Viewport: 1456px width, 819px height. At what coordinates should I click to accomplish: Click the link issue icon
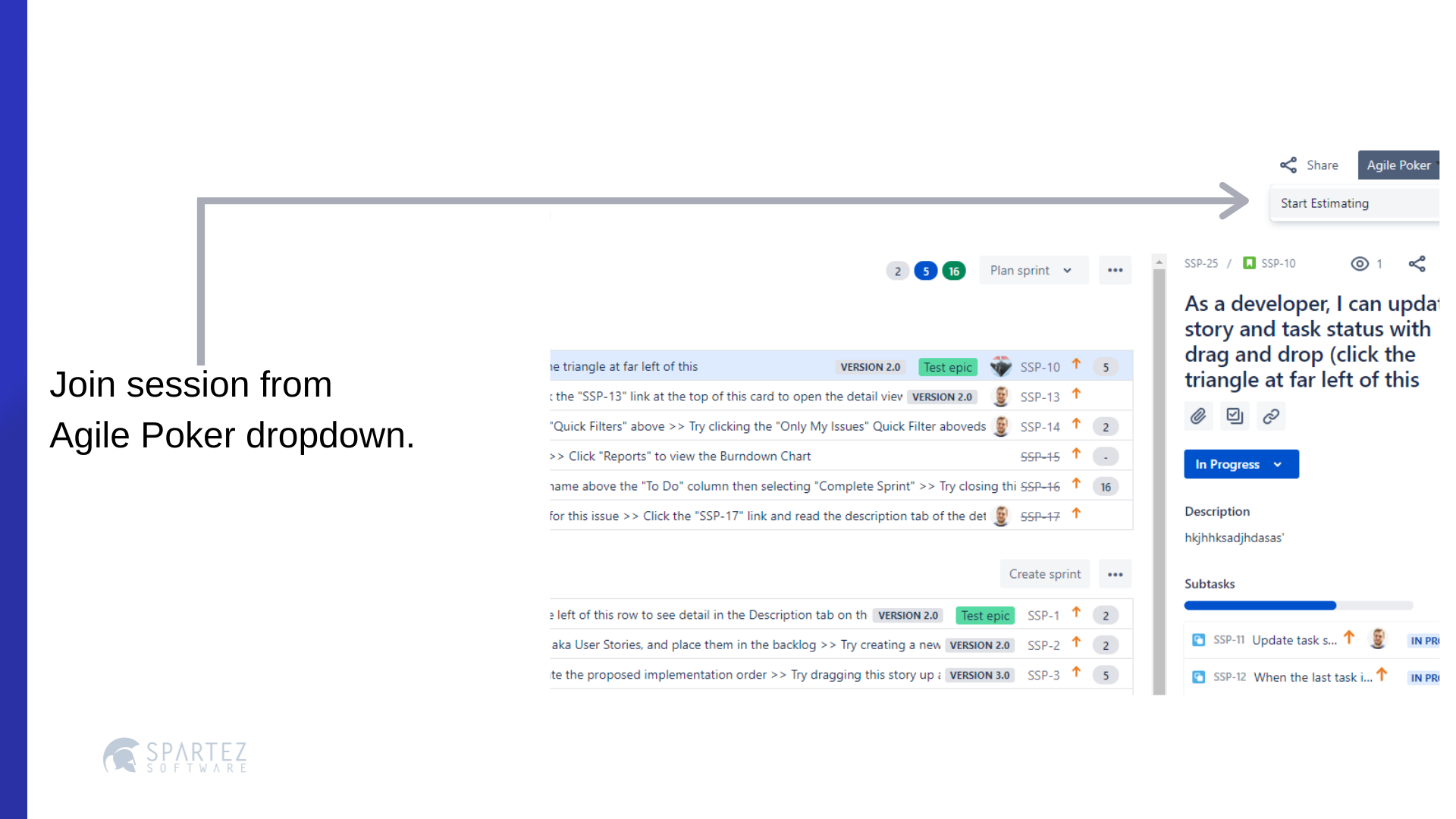1271,416
